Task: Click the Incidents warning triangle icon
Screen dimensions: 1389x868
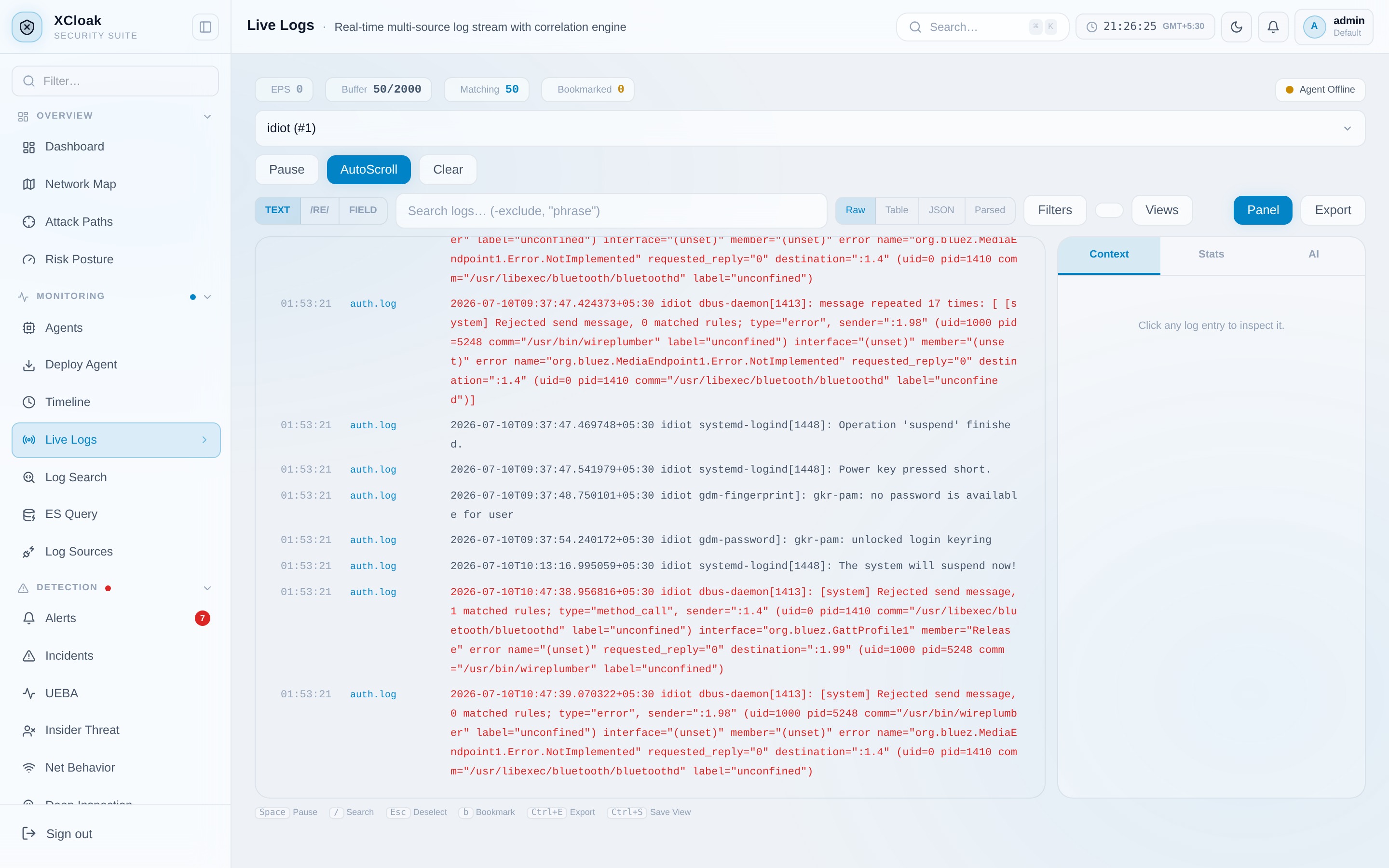Action: (x=29, y=656)
